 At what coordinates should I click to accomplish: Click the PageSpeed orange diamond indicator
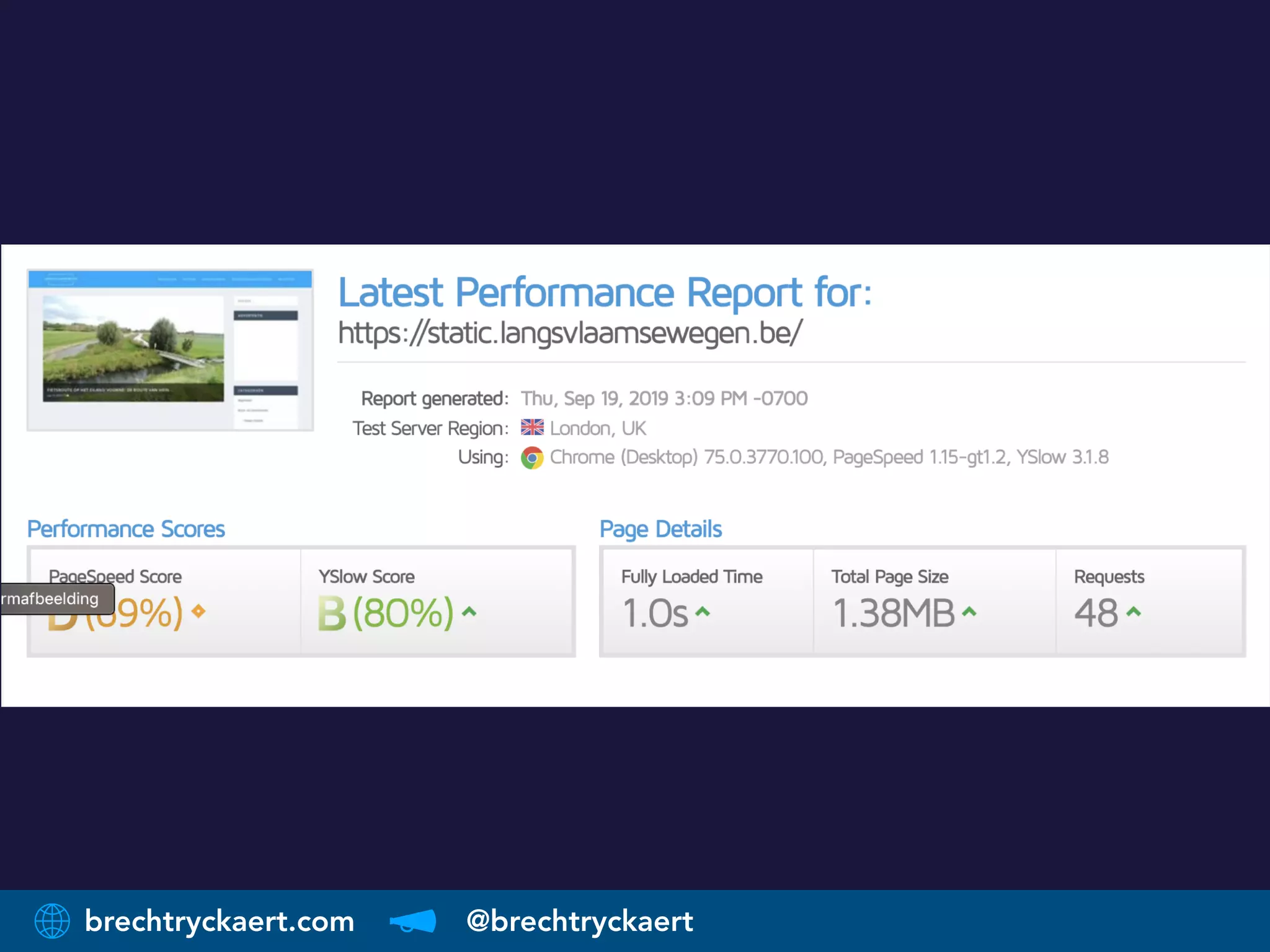[x=198, y=612]
